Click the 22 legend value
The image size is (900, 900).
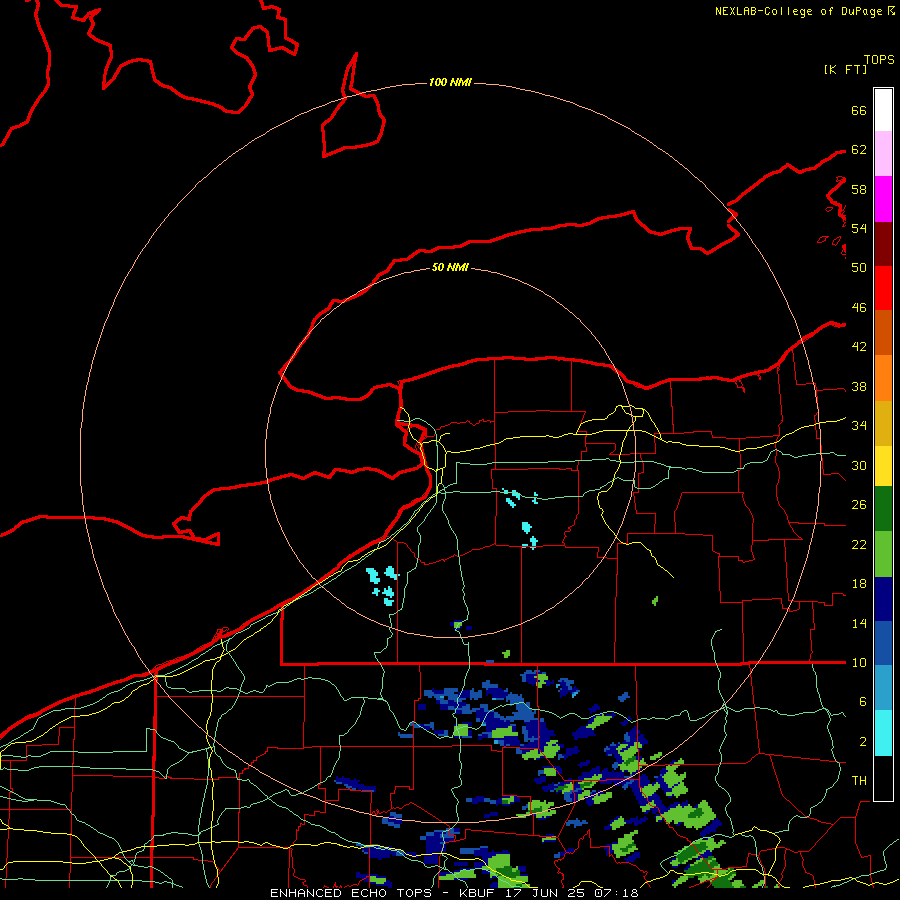859,544
